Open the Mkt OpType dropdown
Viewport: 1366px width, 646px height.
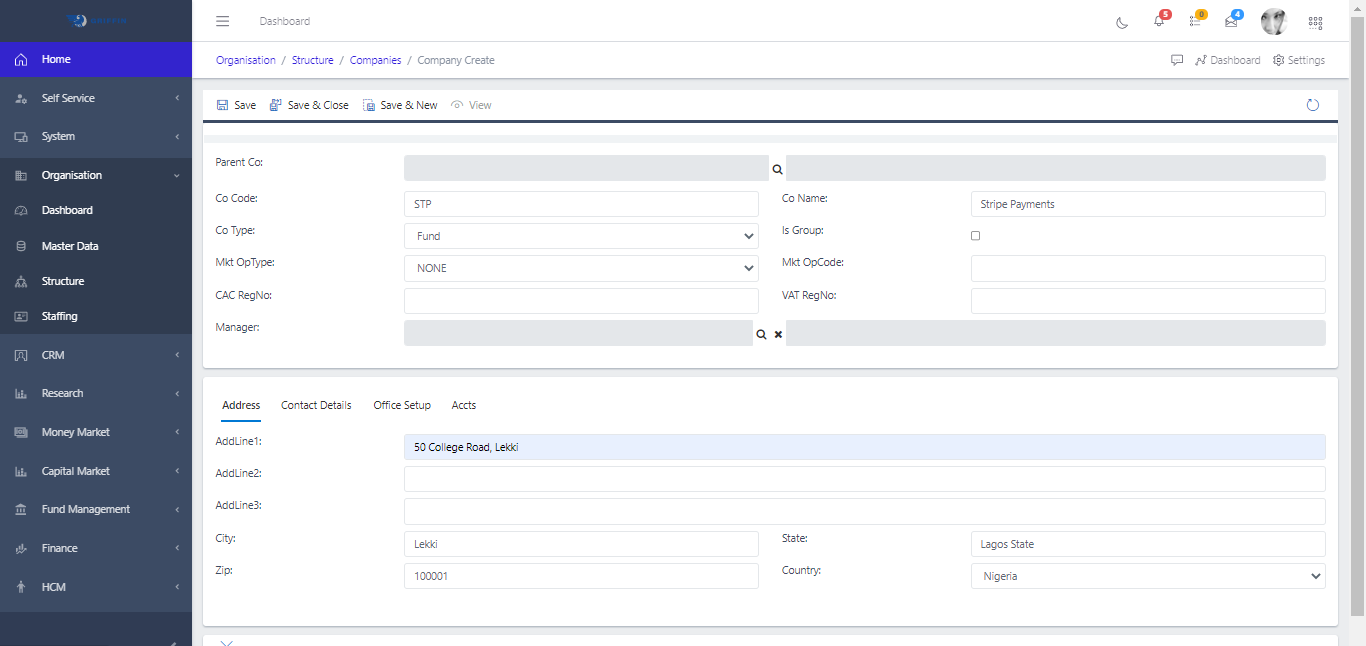coord(581,268)
